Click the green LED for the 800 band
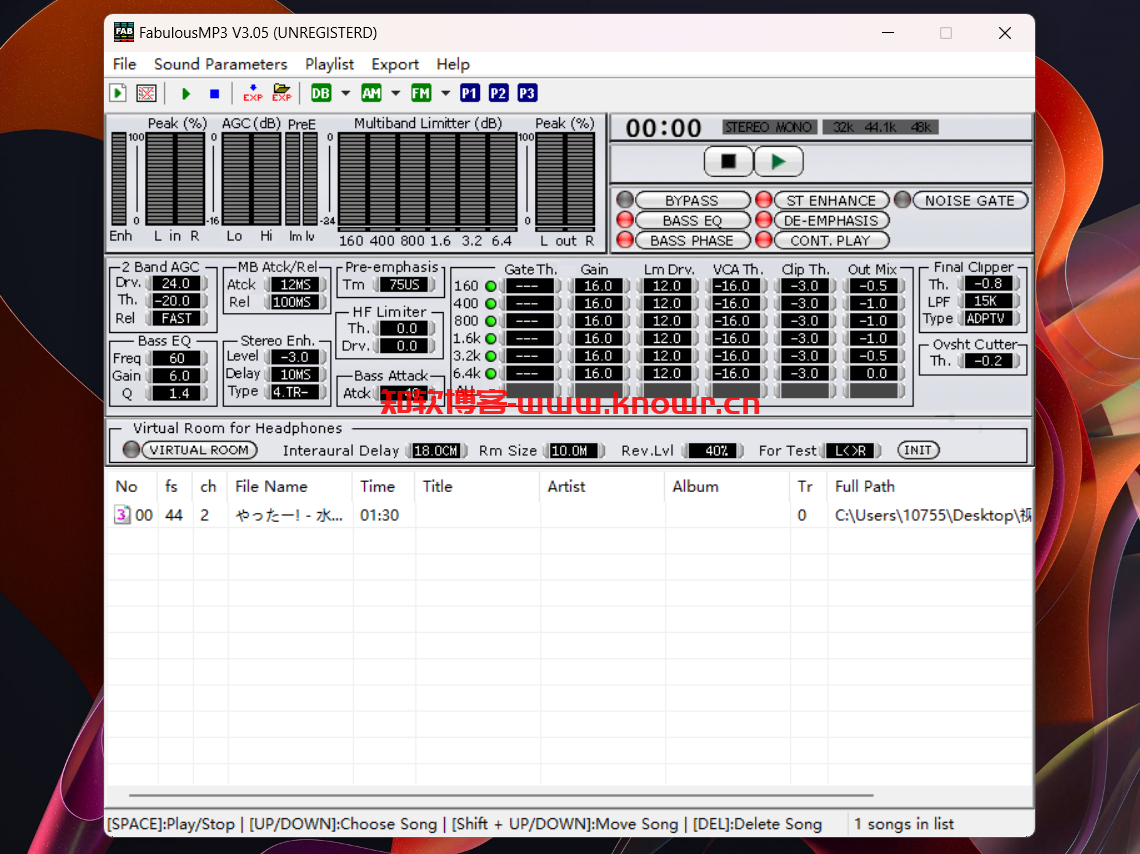 click(491, 321)
